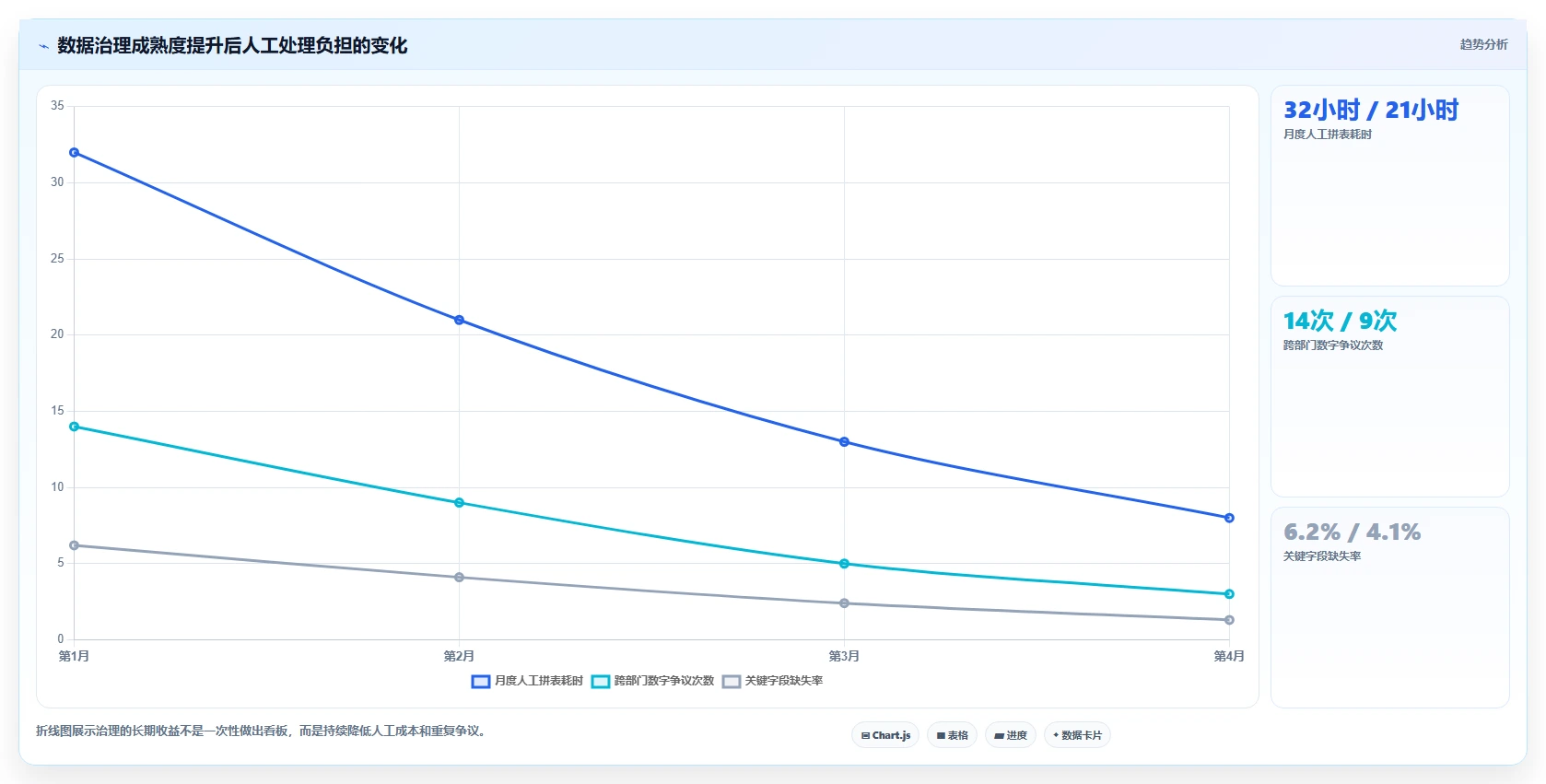The image size is (1546, 784).
Task: Select the teal data point at 第1月 (14)
Action: point(75,427)
